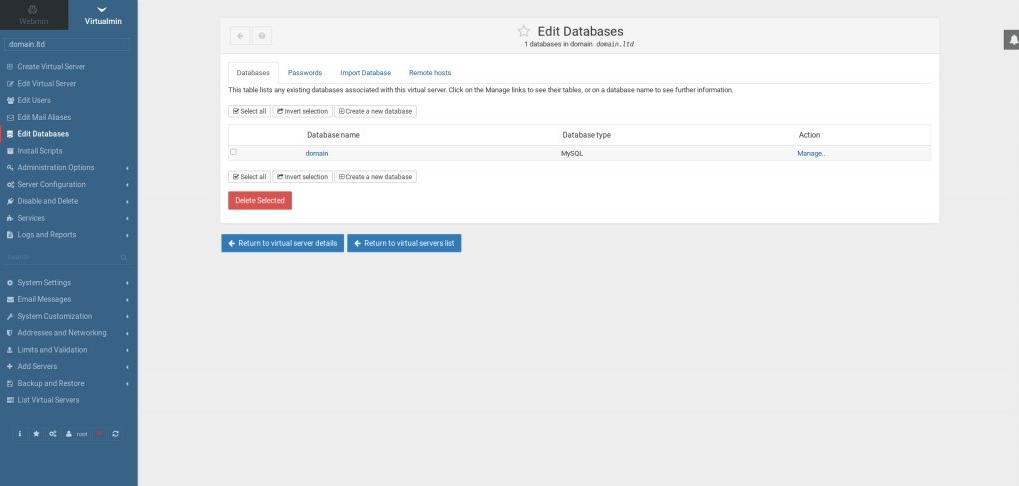Open the Import Database tab
This screenshot has height=486, width=1019.
coord(365,73)
